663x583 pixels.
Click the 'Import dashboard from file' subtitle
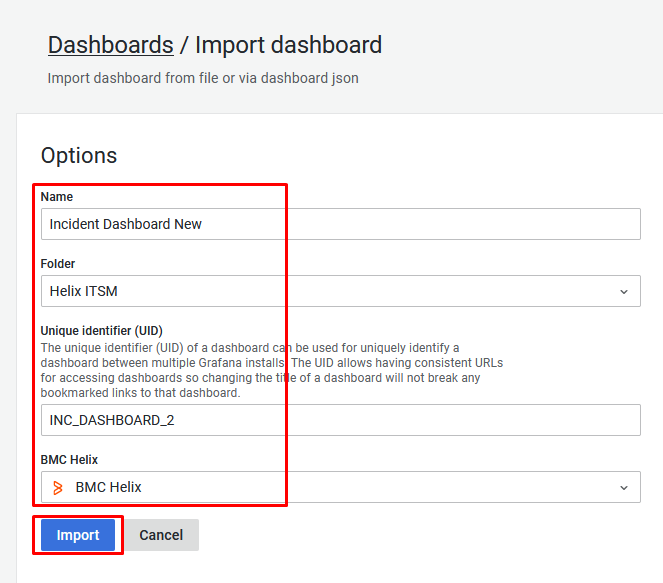point(203,78)
